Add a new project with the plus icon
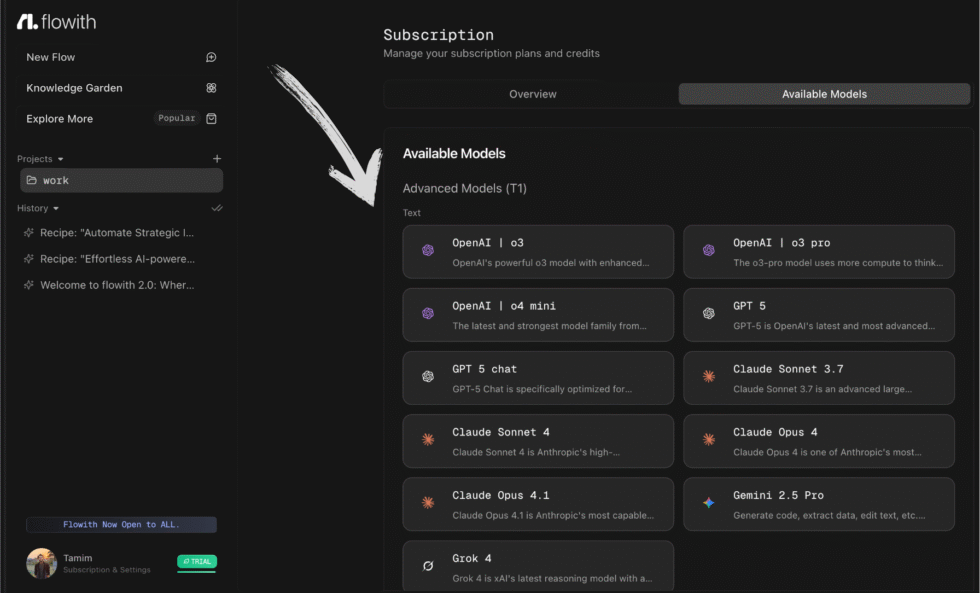 tap(218, 158)
